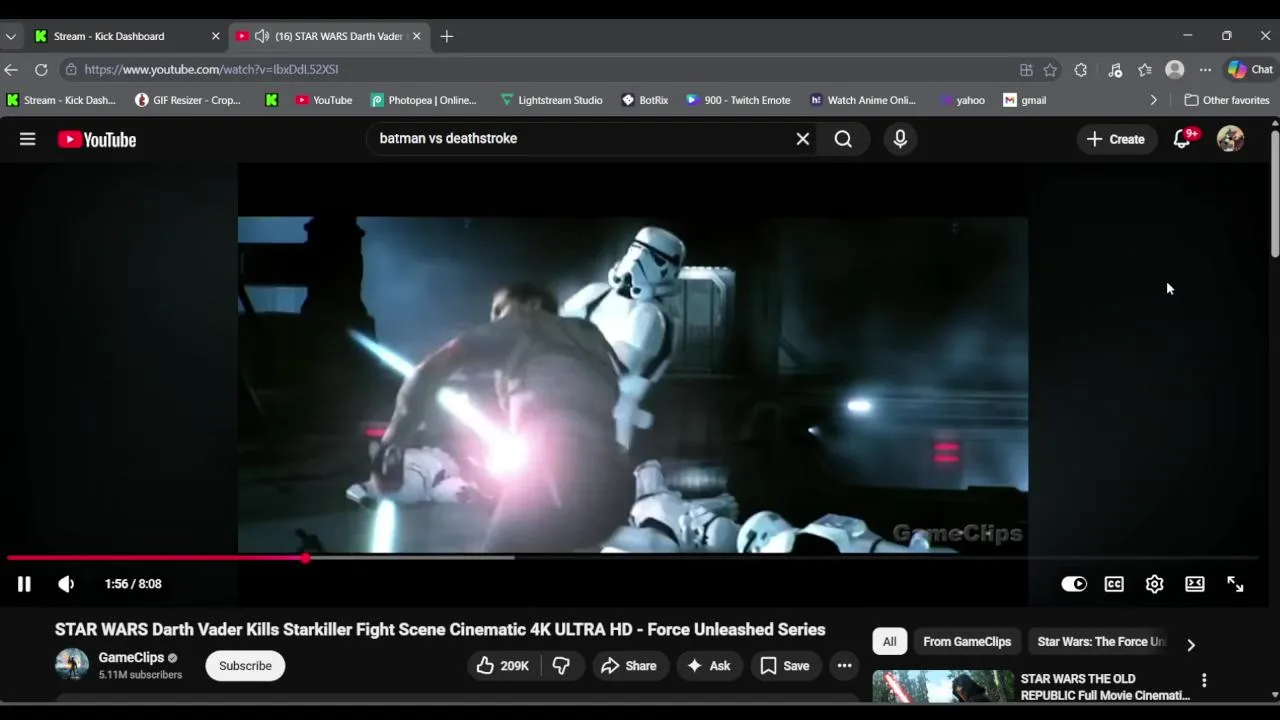Open the Create menu
The width and height of the screenshot is (1280, 720).
[x=1116, y=139]
